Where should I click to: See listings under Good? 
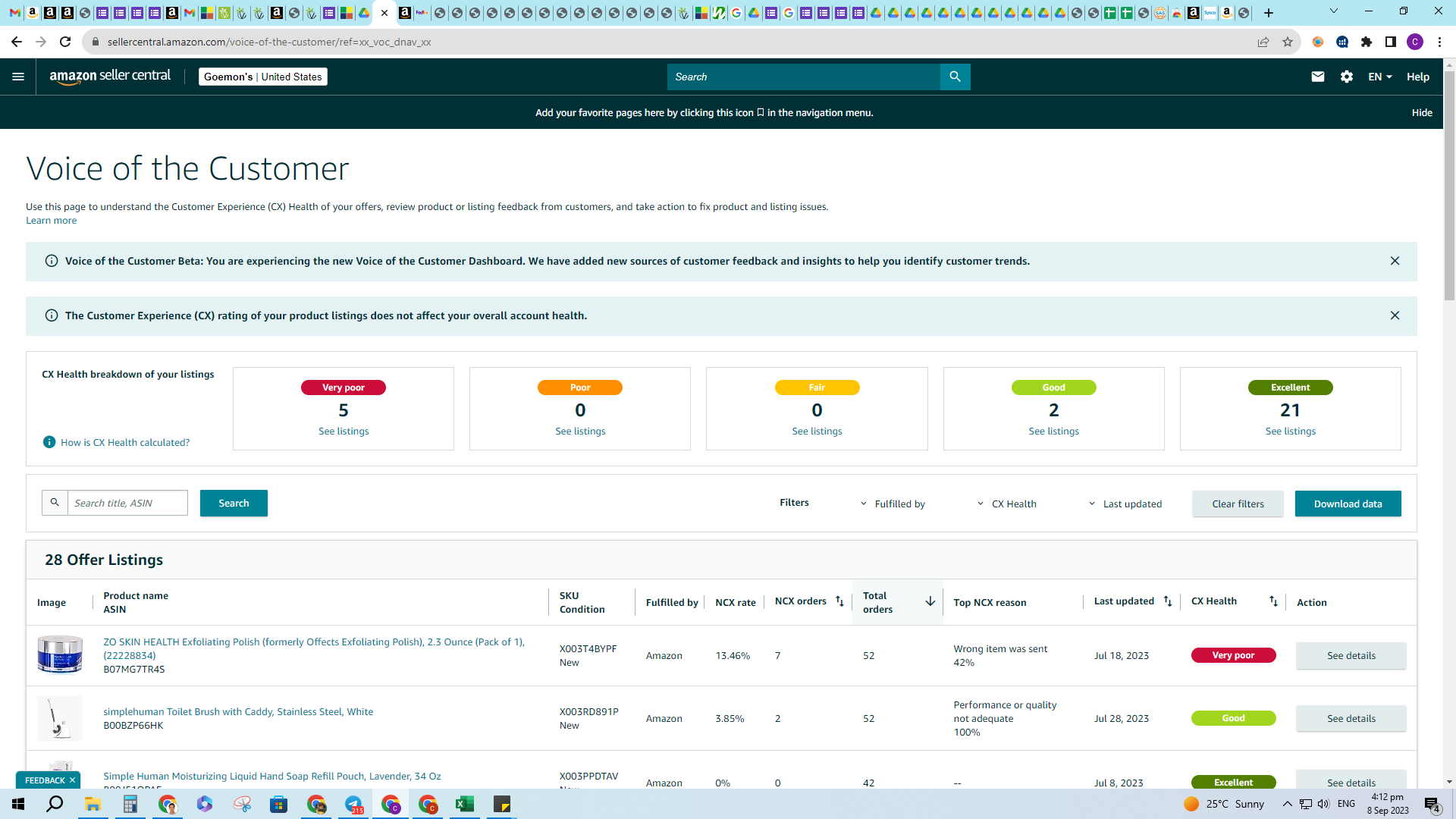click(x=1053, y=431)
